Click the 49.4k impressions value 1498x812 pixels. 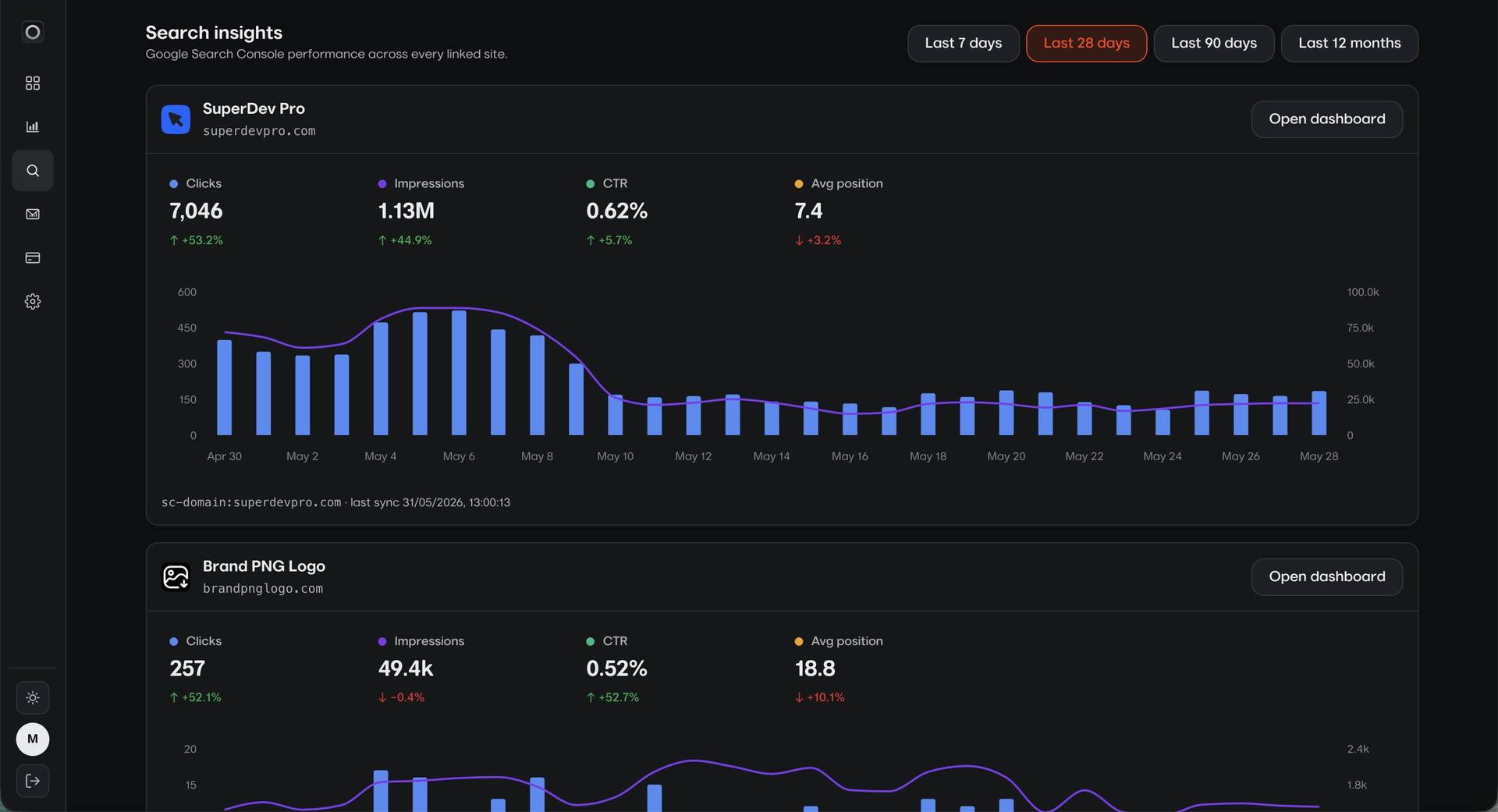[x=405, y=668]
